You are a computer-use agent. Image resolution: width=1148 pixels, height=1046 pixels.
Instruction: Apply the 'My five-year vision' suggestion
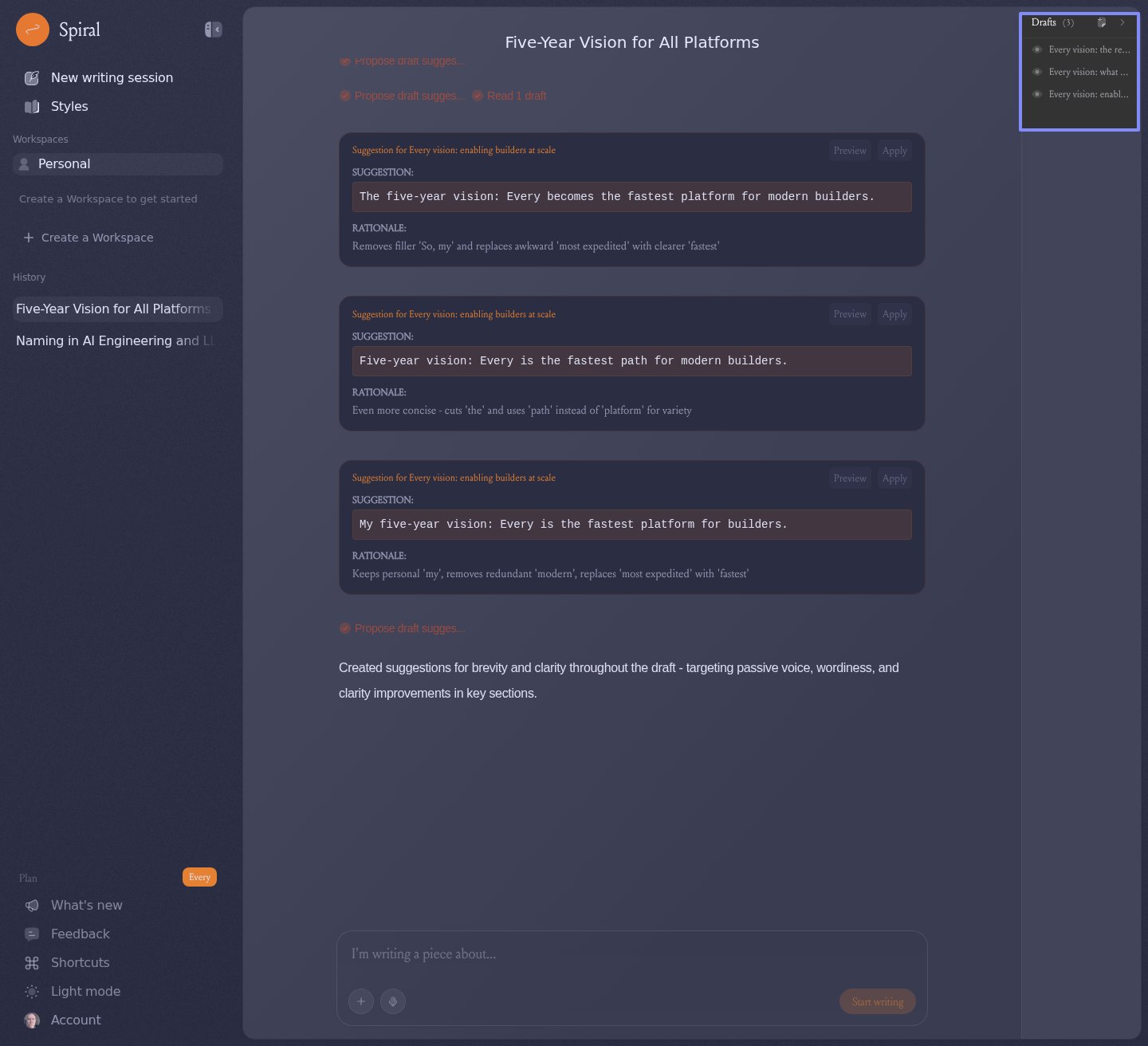click(894, 478)
